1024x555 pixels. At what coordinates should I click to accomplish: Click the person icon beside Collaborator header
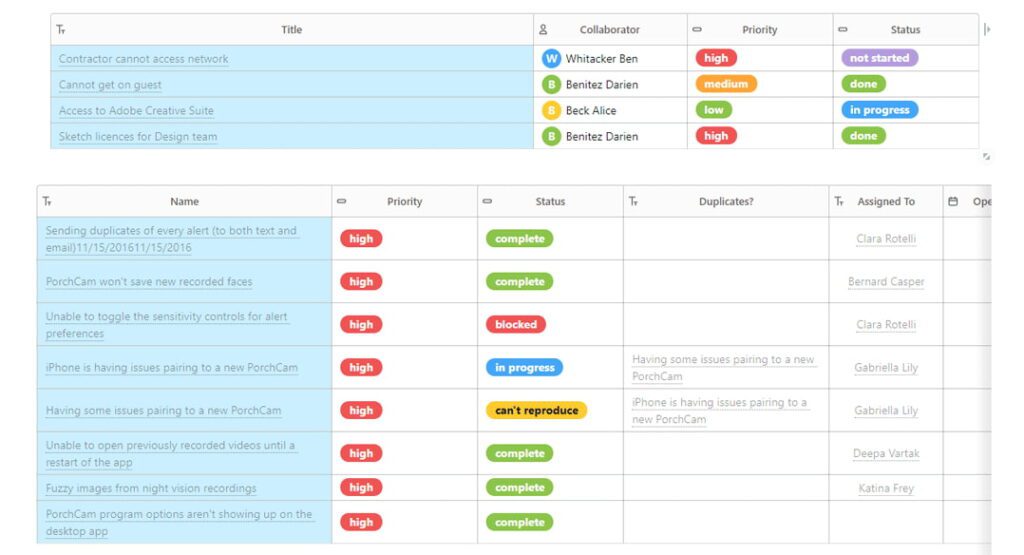(543, 29)
